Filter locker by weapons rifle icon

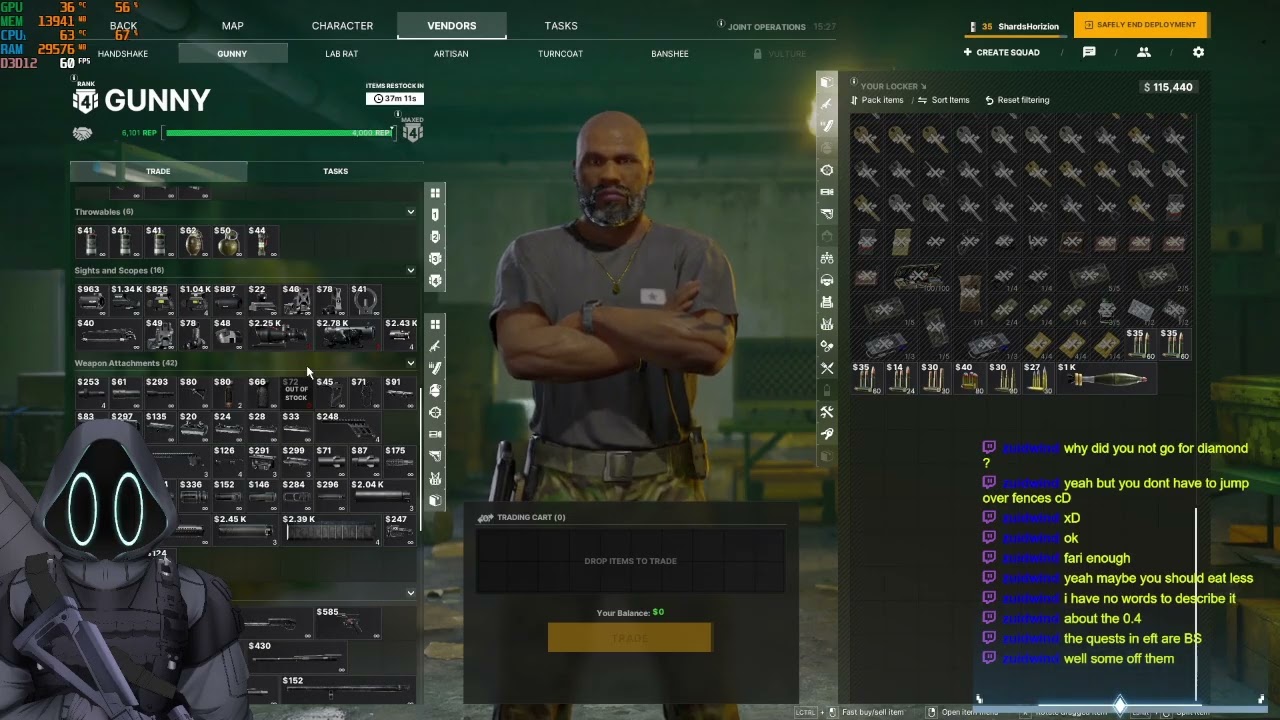[x=827, y=104]
